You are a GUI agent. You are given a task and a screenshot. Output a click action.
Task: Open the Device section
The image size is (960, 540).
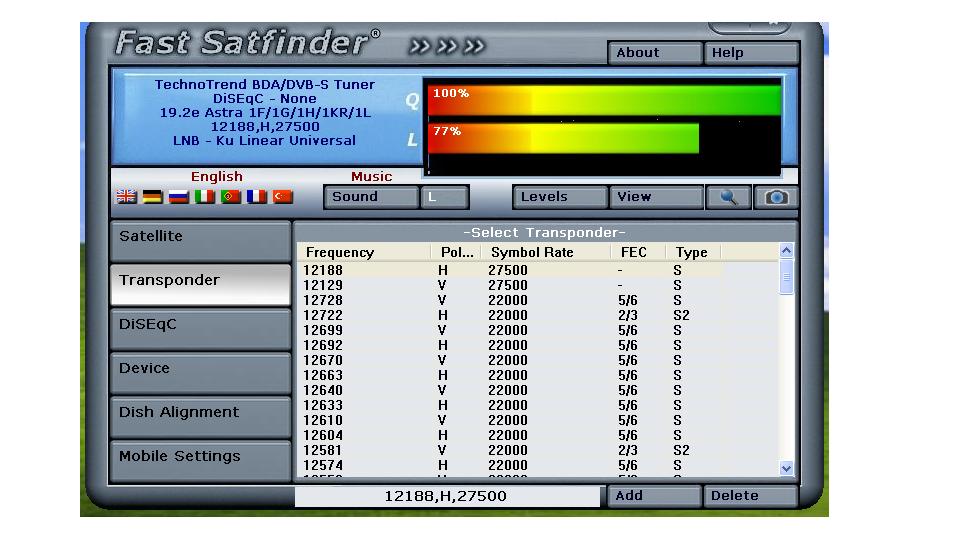pyautogui.click(x=200, y=373)
